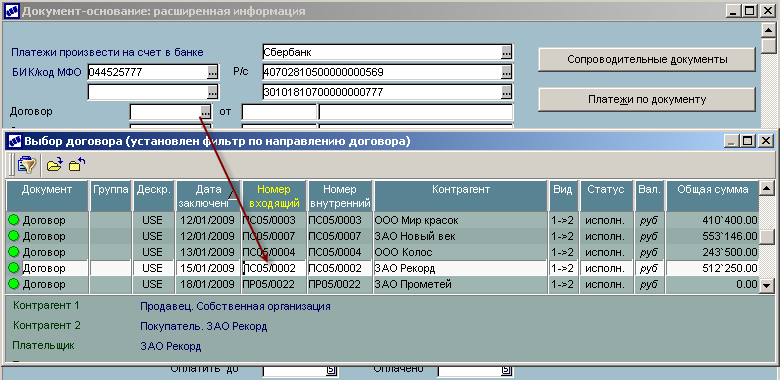Click green status circle of ЗАО Прометей row
Viewport: 780px width, 380px height.
14,284
